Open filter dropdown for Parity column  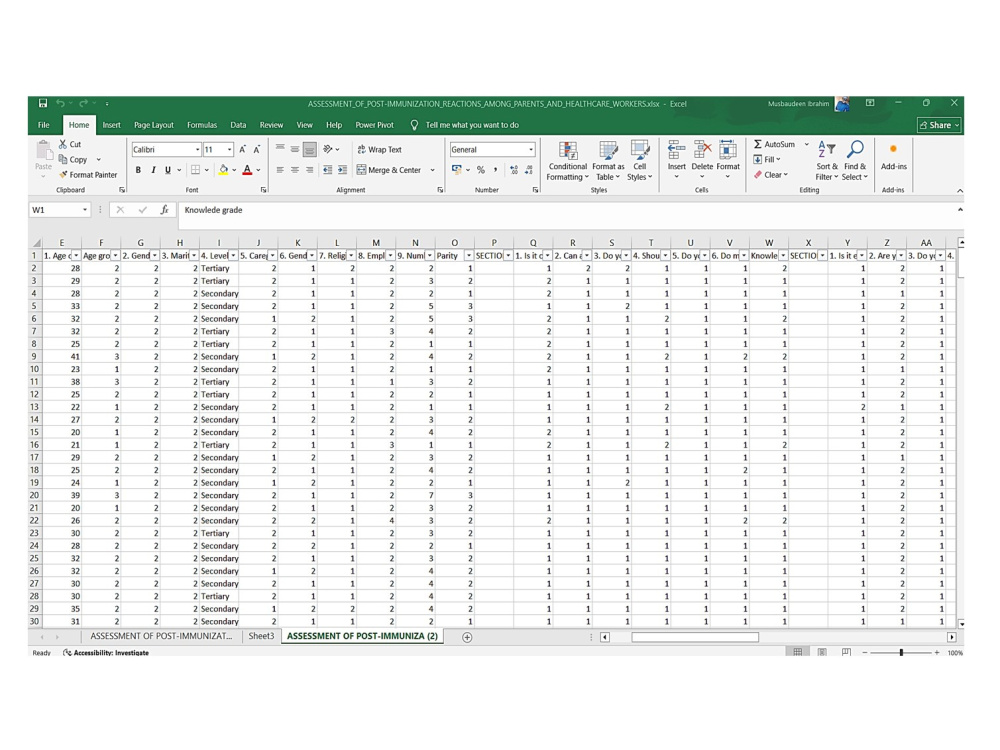[x=469, y=256]
